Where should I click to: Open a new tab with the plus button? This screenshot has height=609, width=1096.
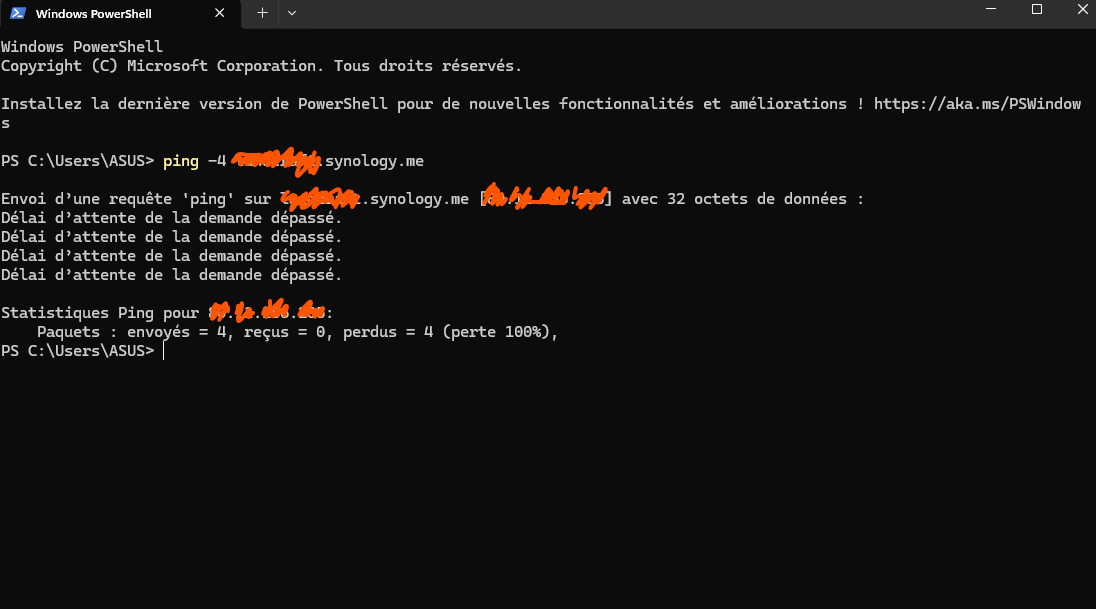tap(262, 13)
